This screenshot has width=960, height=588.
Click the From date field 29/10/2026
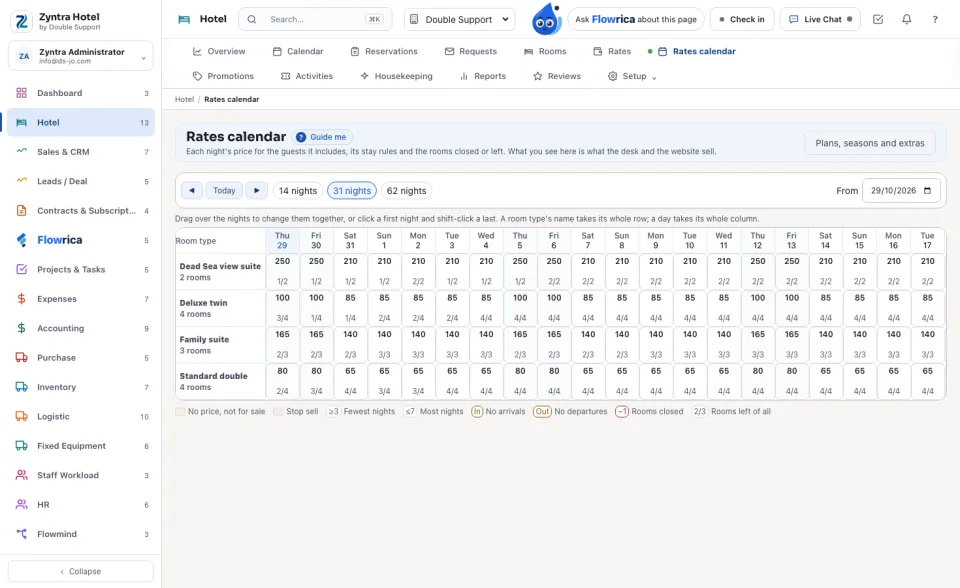click(901, 190)
